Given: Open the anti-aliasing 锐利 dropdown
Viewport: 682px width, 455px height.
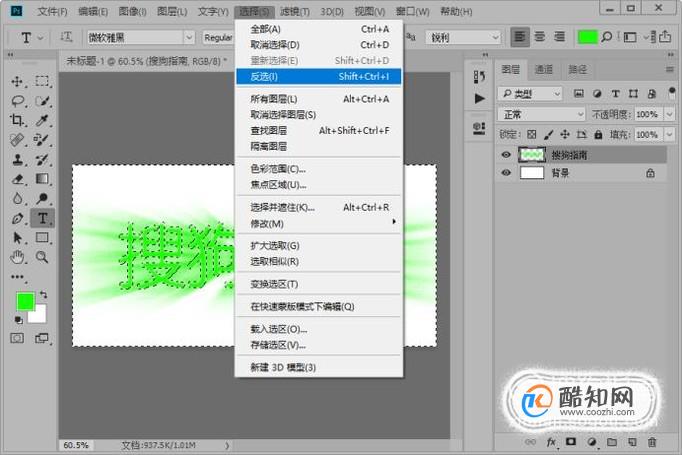Looking at the screenshot, I should 464,37.
